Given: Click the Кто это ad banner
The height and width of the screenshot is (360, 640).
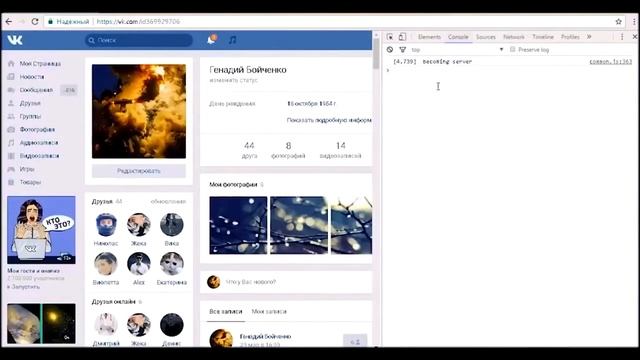Looking at the screenshot, I should pyautogui.click(x=41, y=230).
